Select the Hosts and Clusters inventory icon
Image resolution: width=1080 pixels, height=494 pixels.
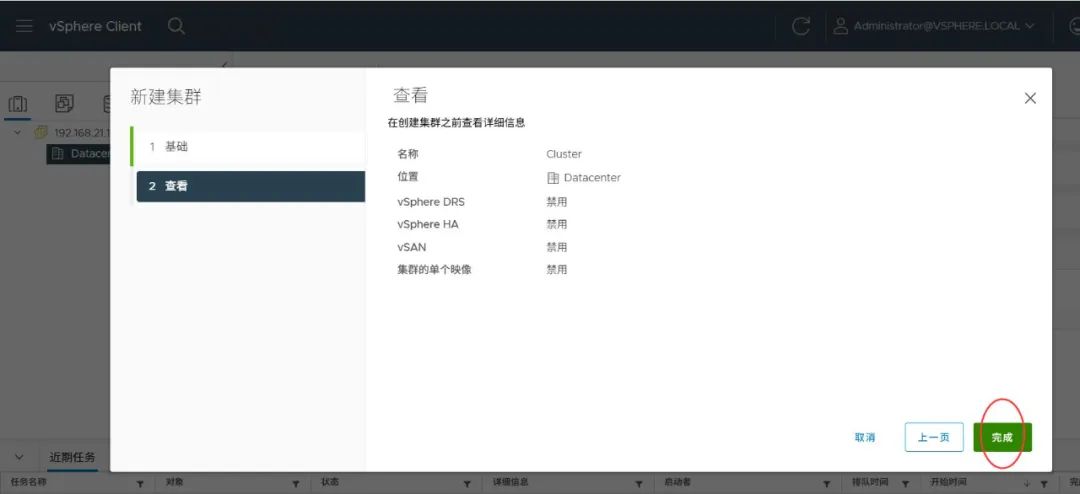click(17, 104)
